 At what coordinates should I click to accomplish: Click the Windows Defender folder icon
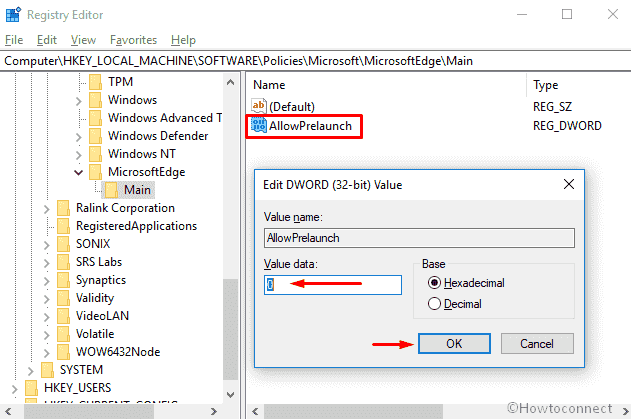(x=95, y=136)
